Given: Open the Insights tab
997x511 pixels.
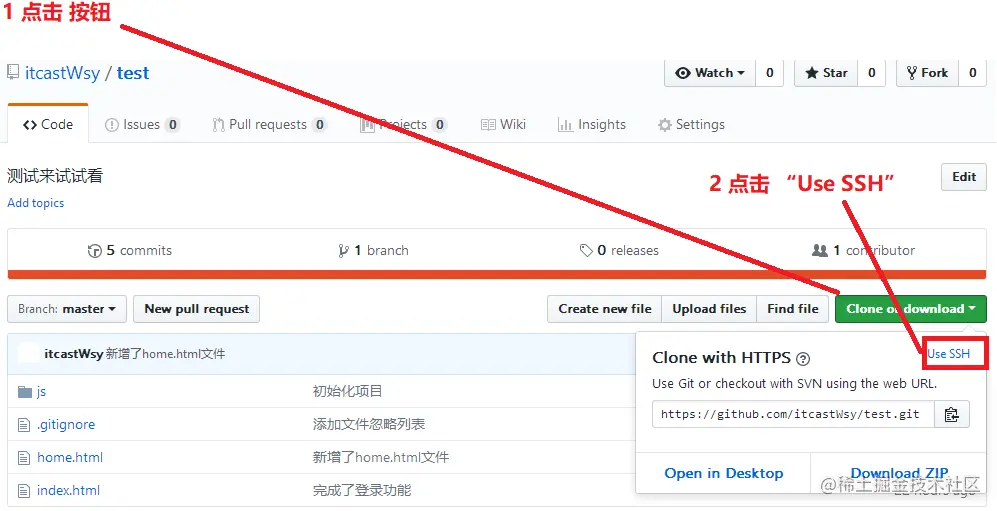Looking at the screenshot, I should coord(591,125).
